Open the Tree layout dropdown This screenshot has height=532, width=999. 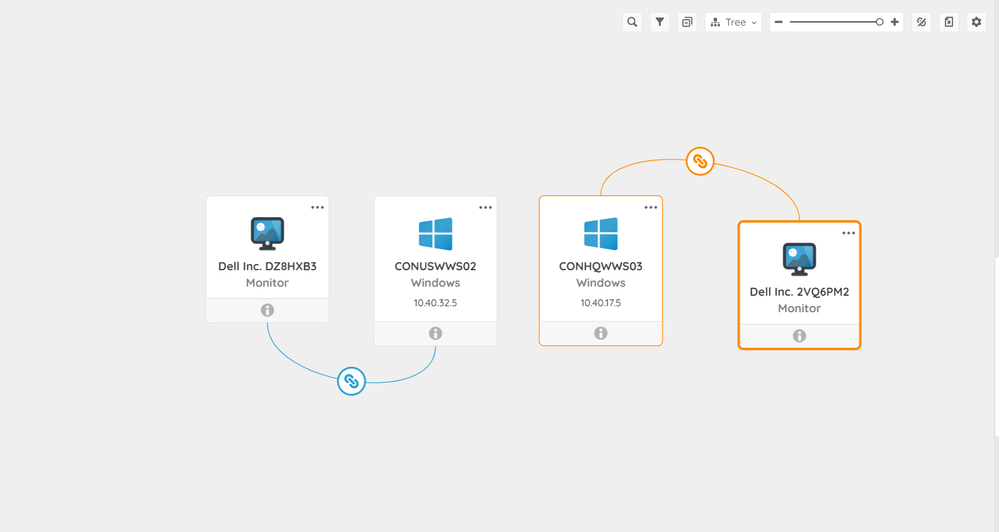(734, 22)
